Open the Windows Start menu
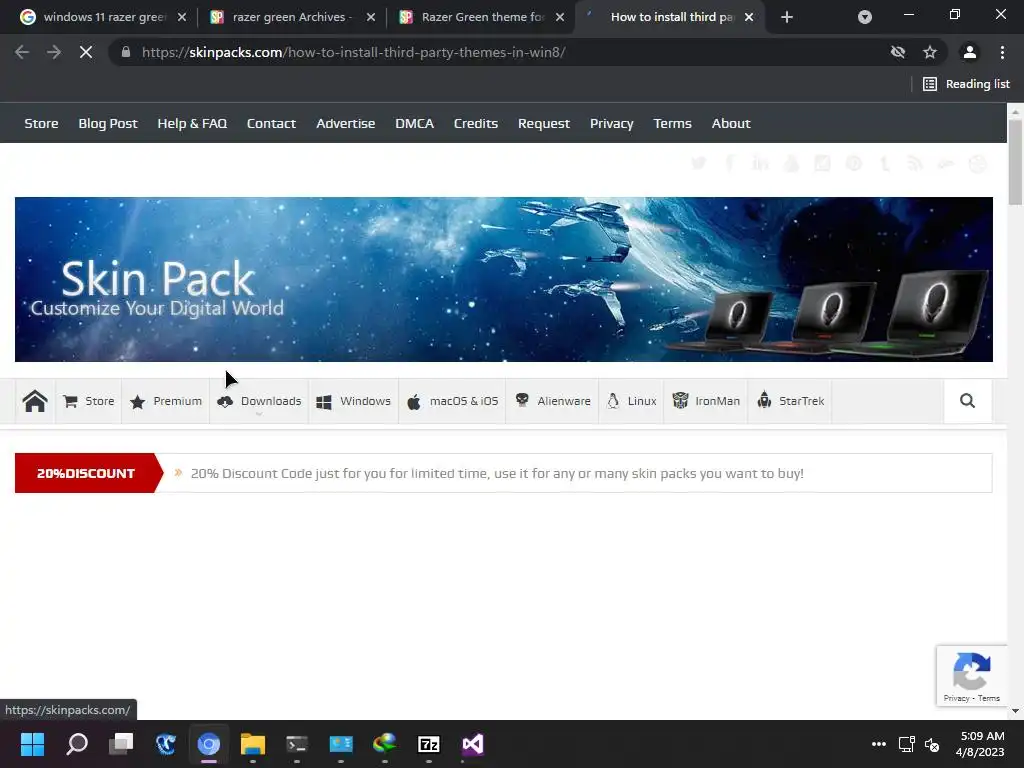 pyautogui.click(x=33, y=744)
